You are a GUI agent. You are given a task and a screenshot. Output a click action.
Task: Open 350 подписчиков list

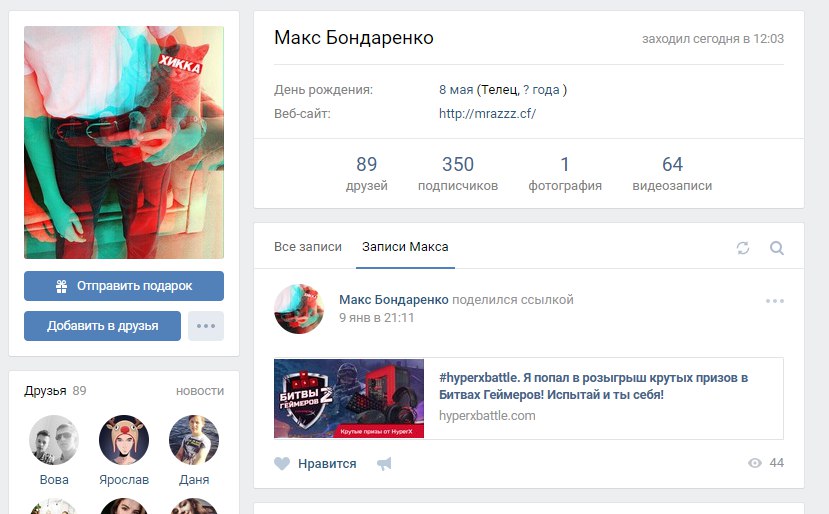[x=458, y=173]
